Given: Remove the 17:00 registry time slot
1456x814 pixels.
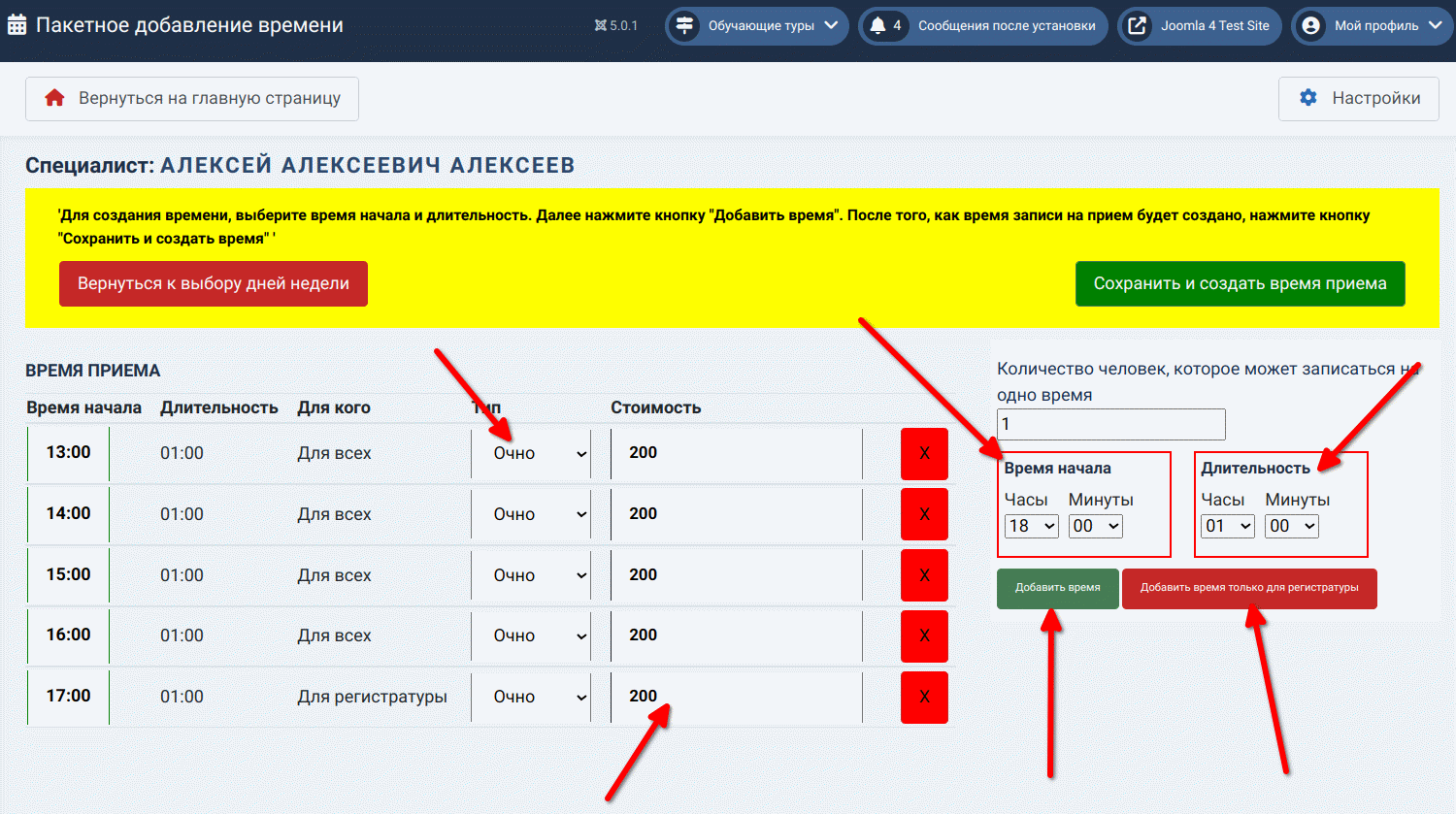Looking at the screenshot, I should [x=923, y=697].
